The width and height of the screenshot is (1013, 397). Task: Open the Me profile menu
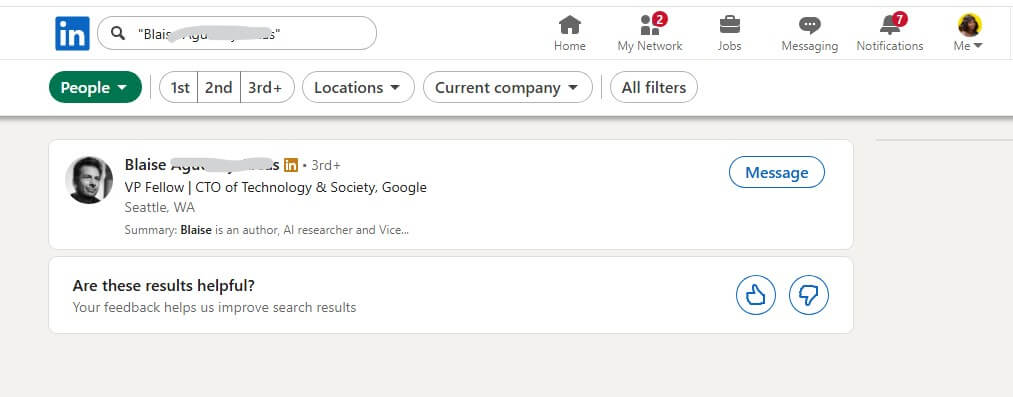[969, 33]
